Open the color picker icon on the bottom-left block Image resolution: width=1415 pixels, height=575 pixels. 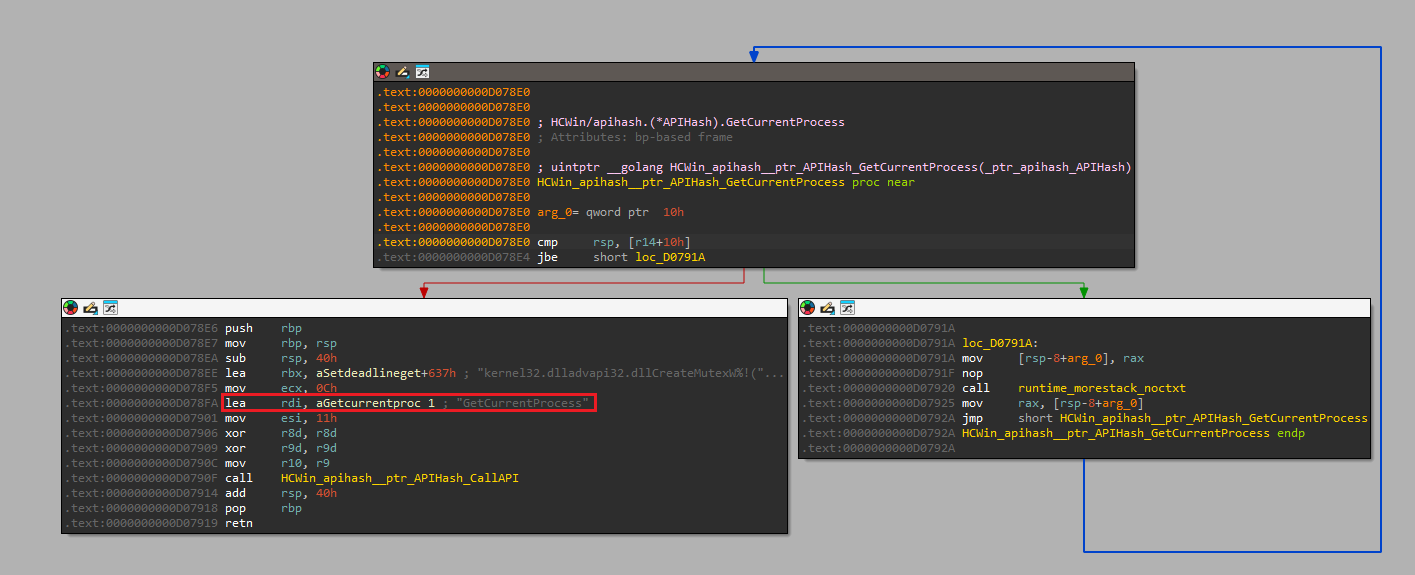click(71, 307)
